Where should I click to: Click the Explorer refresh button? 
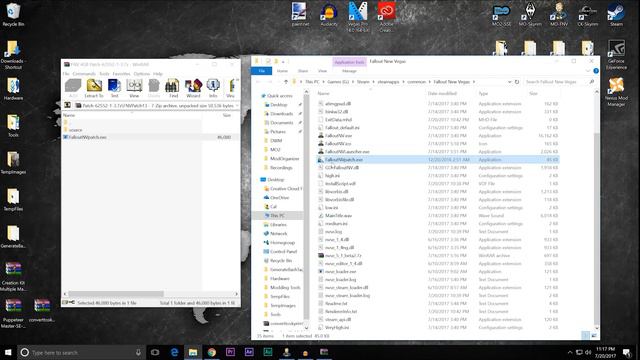(x=517, y=82)
